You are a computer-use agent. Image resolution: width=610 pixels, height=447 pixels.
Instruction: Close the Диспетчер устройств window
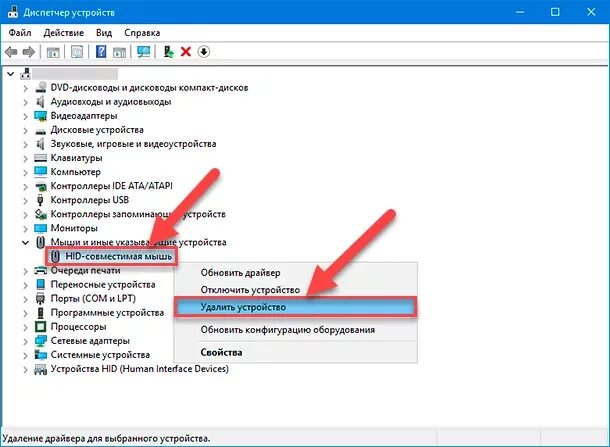[x=591, y=12]
